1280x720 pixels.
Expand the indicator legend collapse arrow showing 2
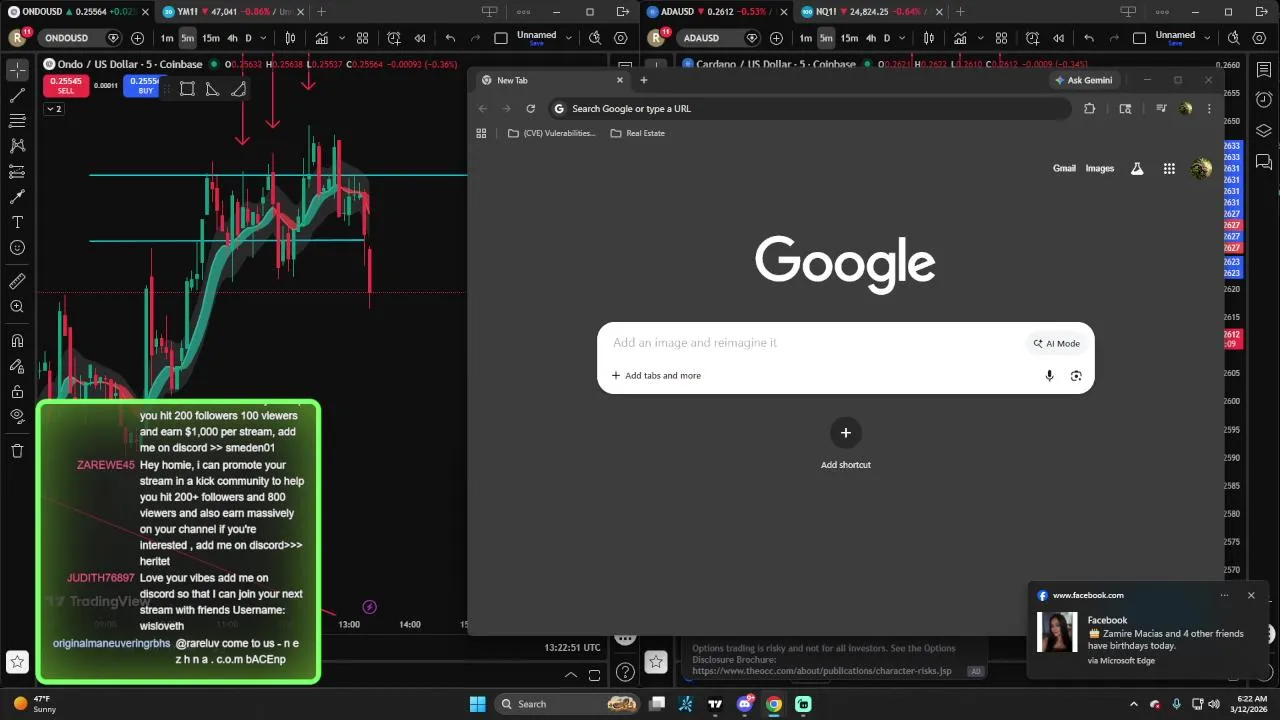click(54, 108)
